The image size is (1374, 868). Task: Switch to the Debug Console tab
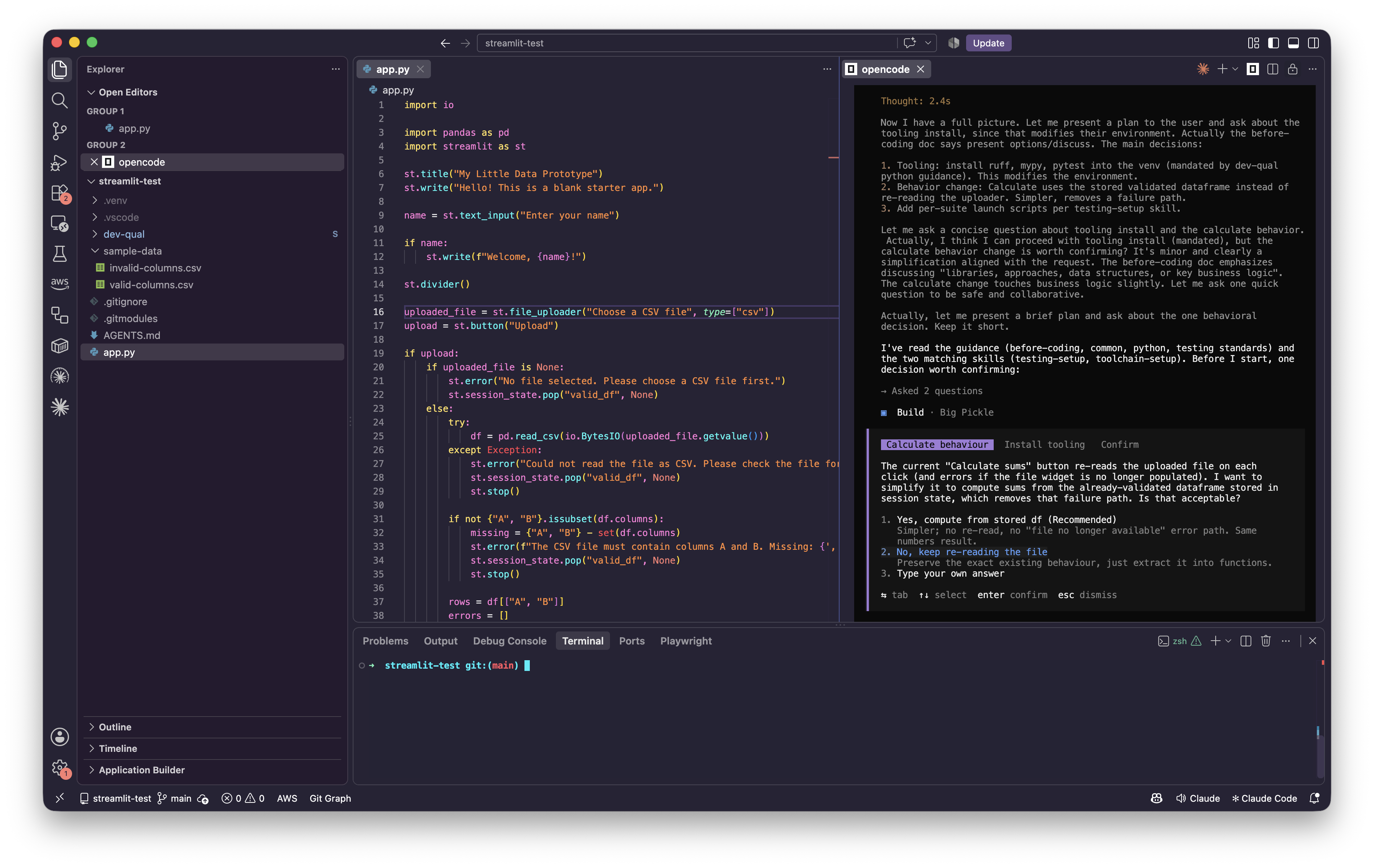click(509, 641)
